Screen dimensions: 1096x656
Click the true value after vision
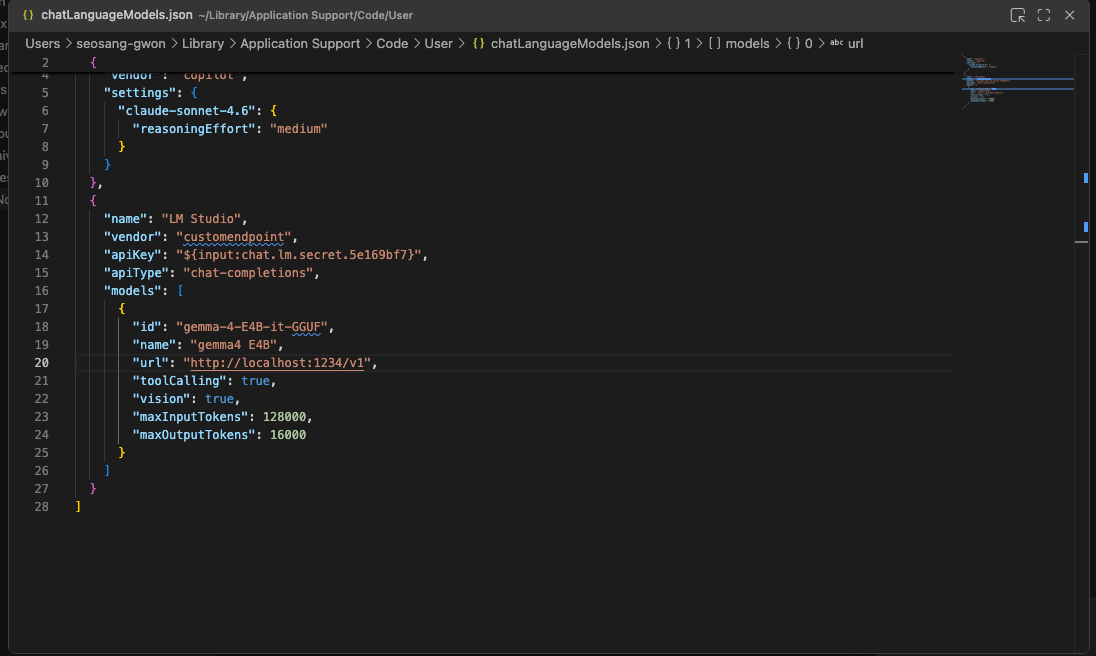(x=219, y=398)
